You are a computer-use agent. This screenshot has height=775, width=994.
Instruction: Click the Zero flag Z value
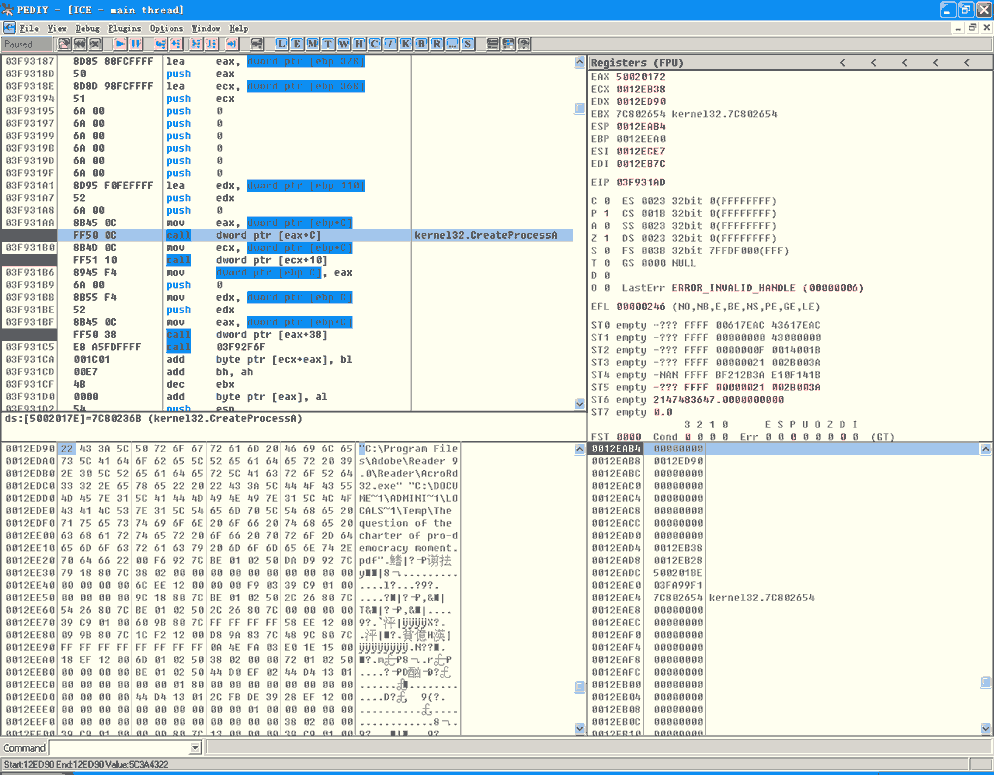[x=606, y=238]
